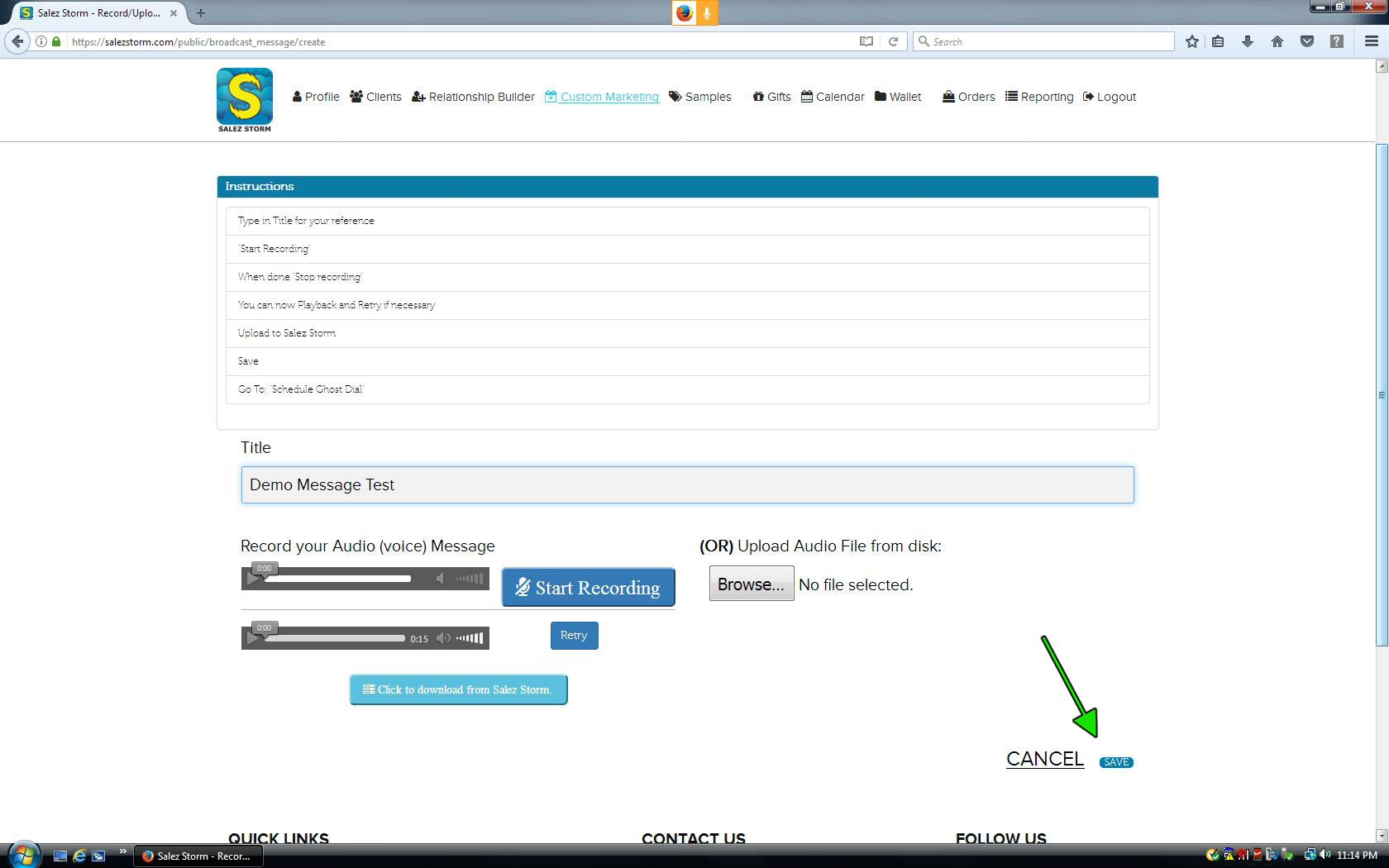1389x868 pixels.
Task: Click Firefox bookmark star icon
Action: pyautogui.click(x=1191, y=41)
